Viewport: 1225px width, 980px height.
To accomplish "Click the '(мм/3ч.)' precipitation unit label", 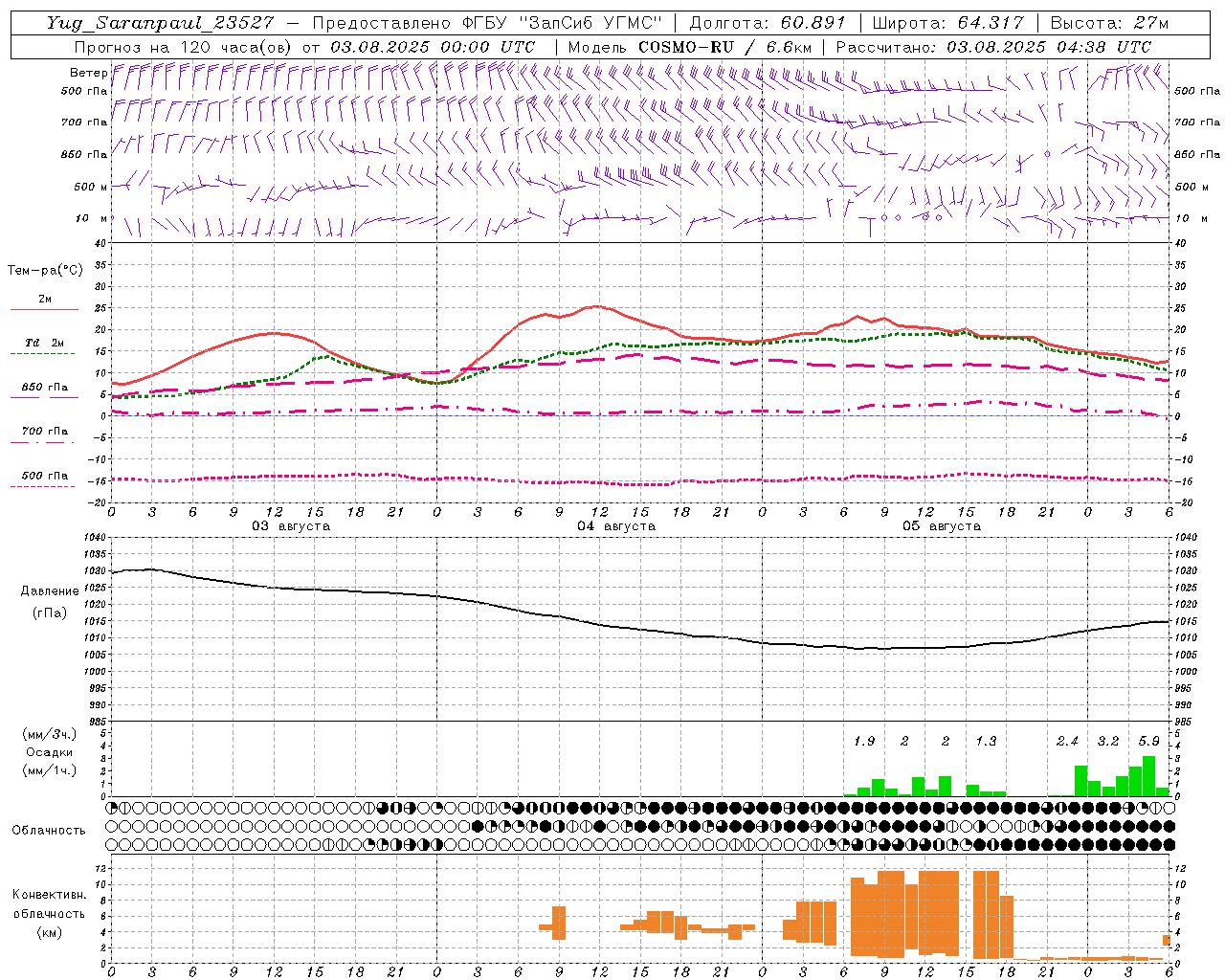I will click(x=50, y=735).
